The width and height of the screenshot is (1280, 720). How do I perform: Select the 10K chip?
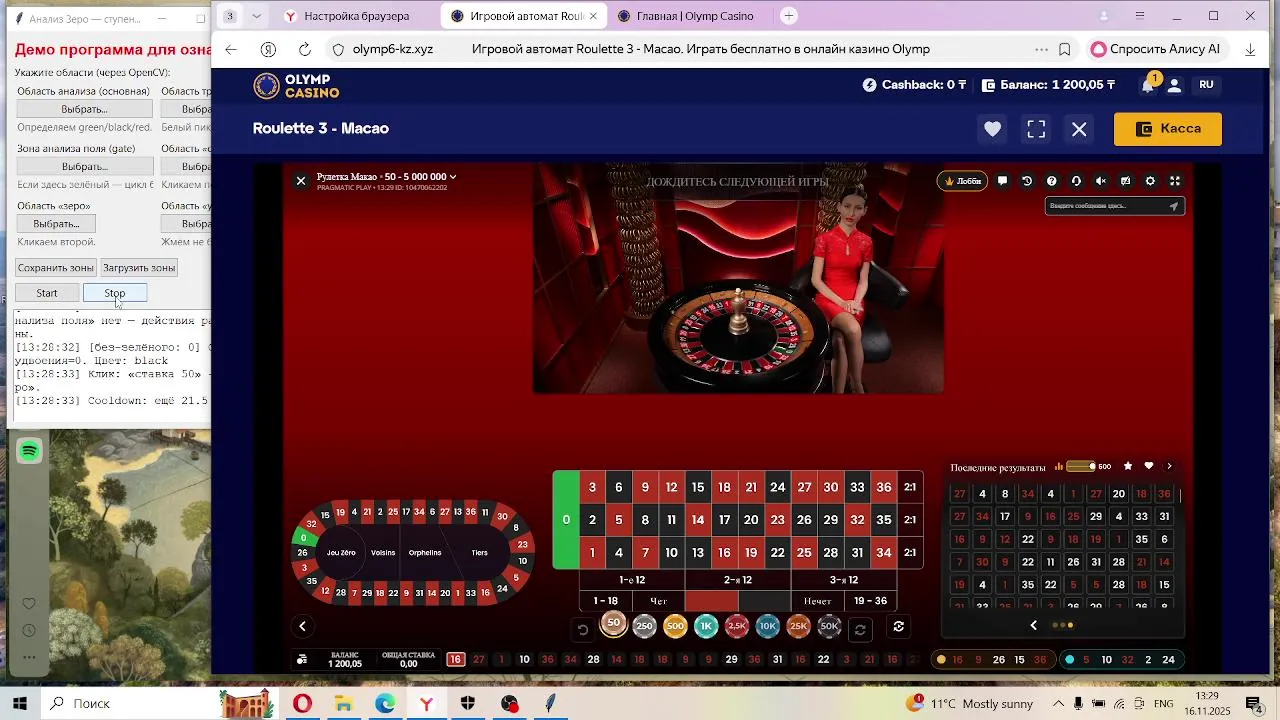767,626
